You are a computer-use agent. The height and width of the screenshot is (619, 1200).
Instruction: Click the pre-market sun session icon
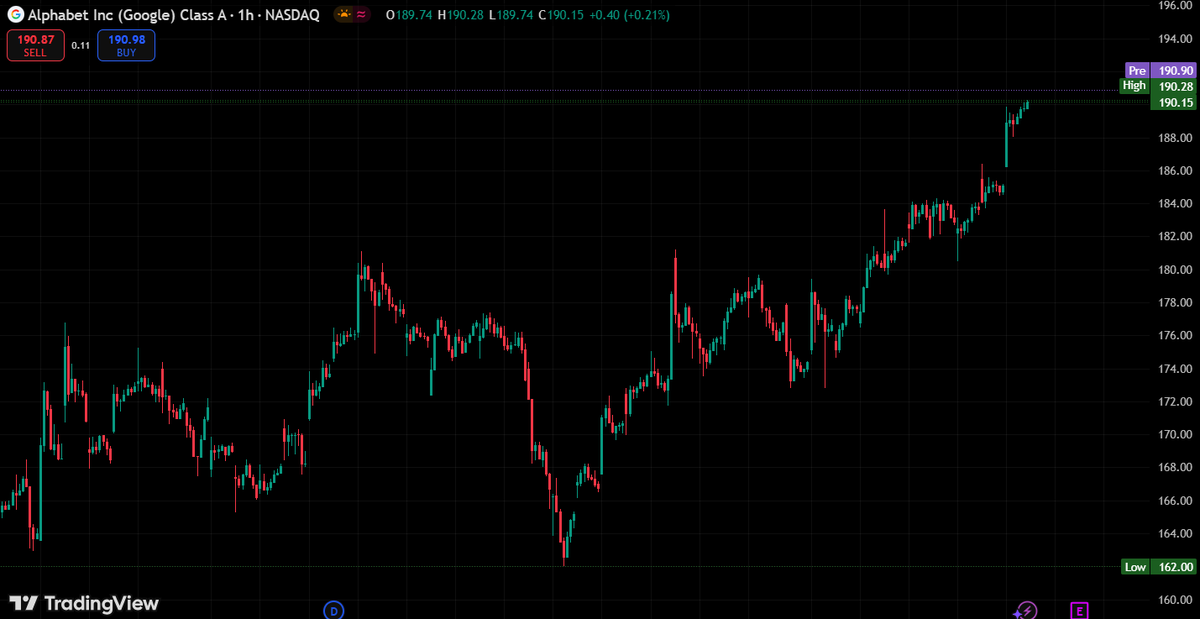pos(344,15)
